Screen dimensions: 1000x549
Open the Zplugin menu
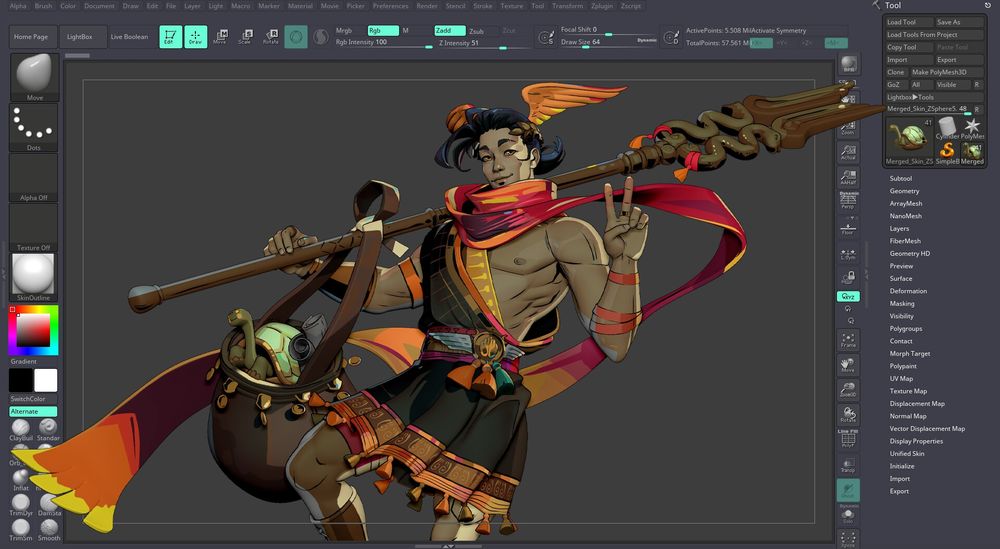click(x=601, y=6)
